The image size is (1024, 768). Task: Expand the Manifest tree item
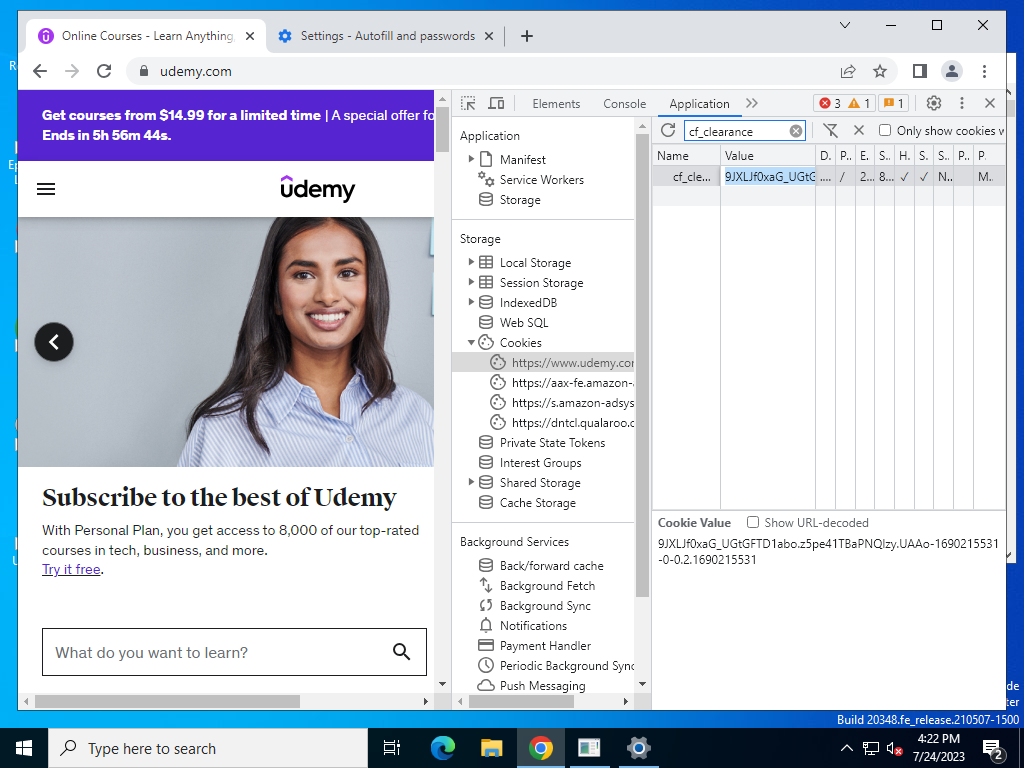pos(471,159)
